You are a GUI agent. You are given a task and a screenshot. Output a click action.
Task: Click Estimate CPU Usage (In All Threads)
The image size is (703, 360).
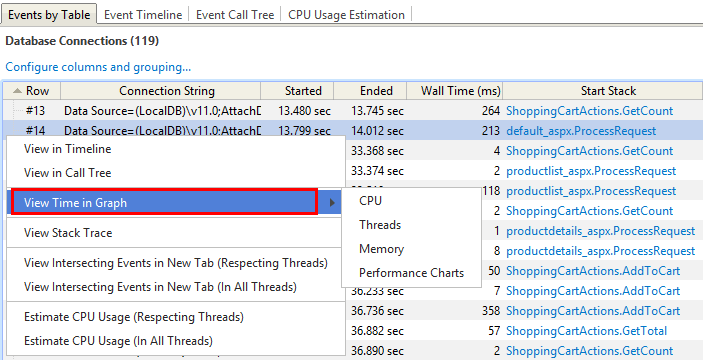[118, 341]
